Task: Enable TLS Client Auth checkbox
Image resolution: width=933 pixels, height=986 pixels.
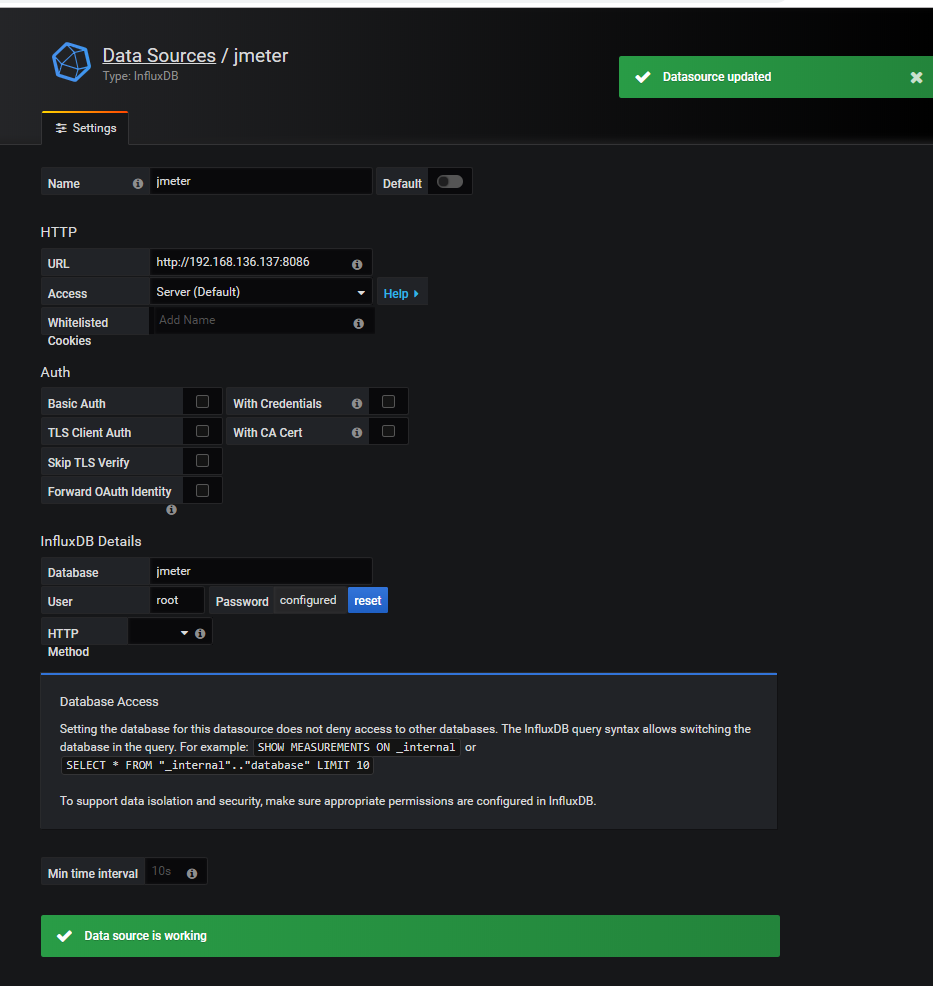Action: click(202, 431)
